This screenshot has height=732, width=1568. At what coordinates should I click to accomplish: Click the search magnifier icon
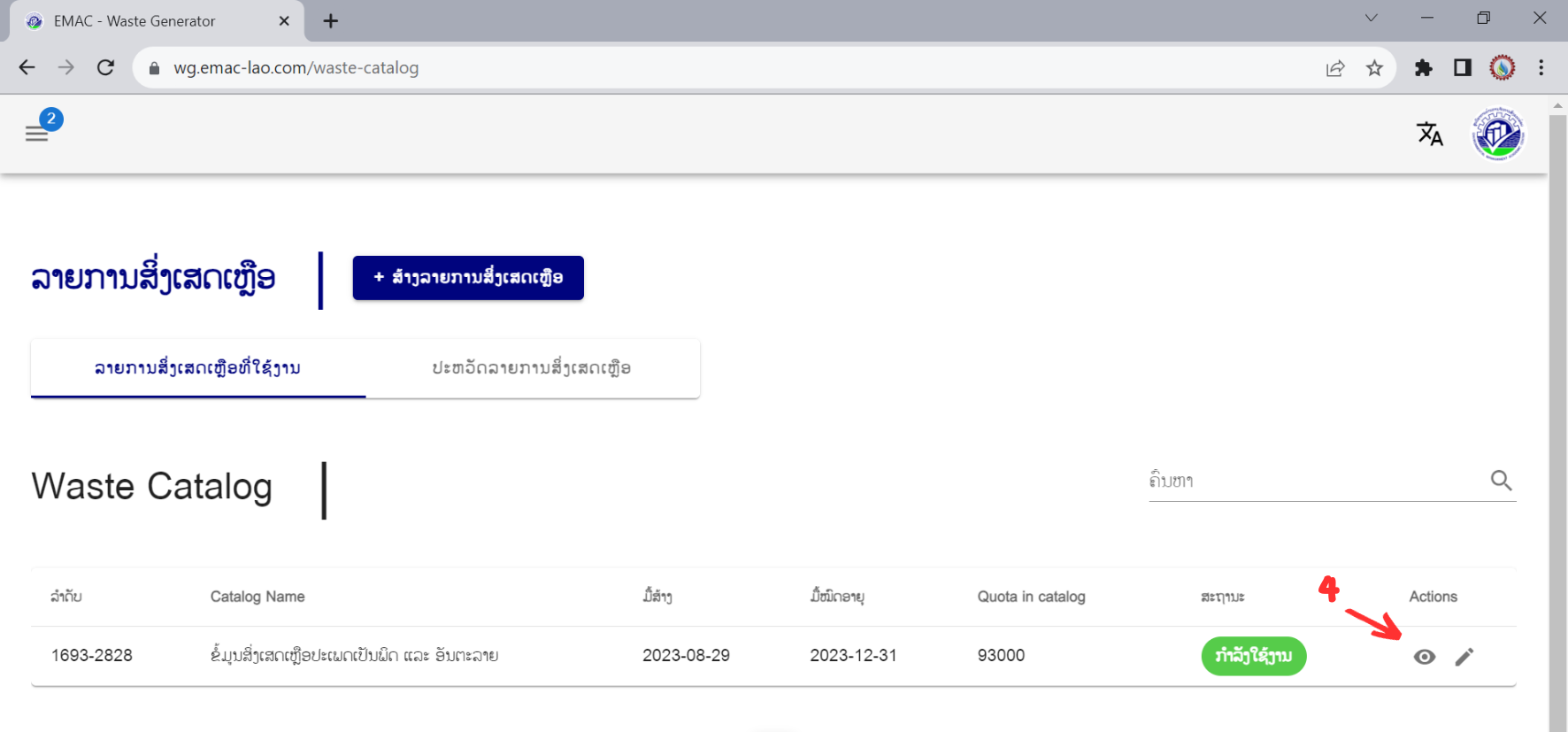point(1501,481)
